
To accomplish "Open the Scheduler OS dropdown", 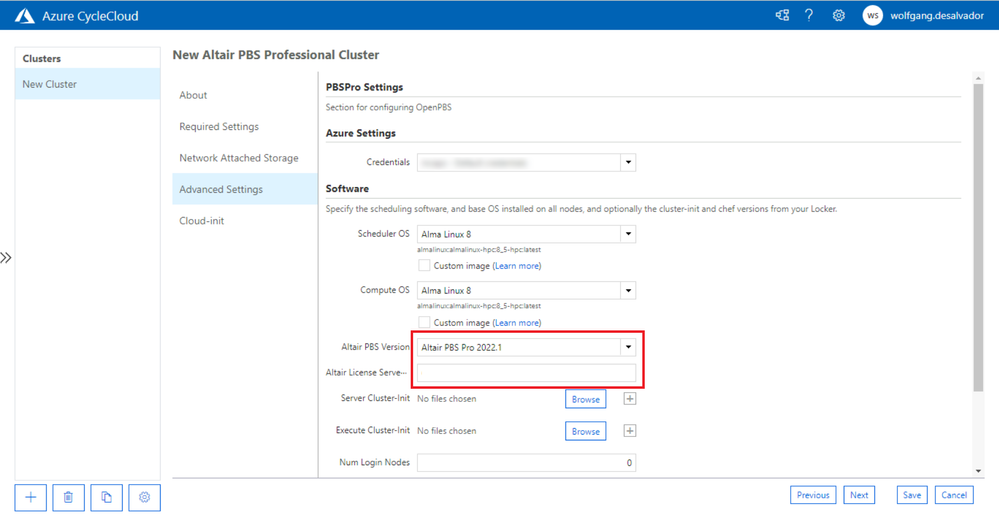I will (x=628, y=234).
